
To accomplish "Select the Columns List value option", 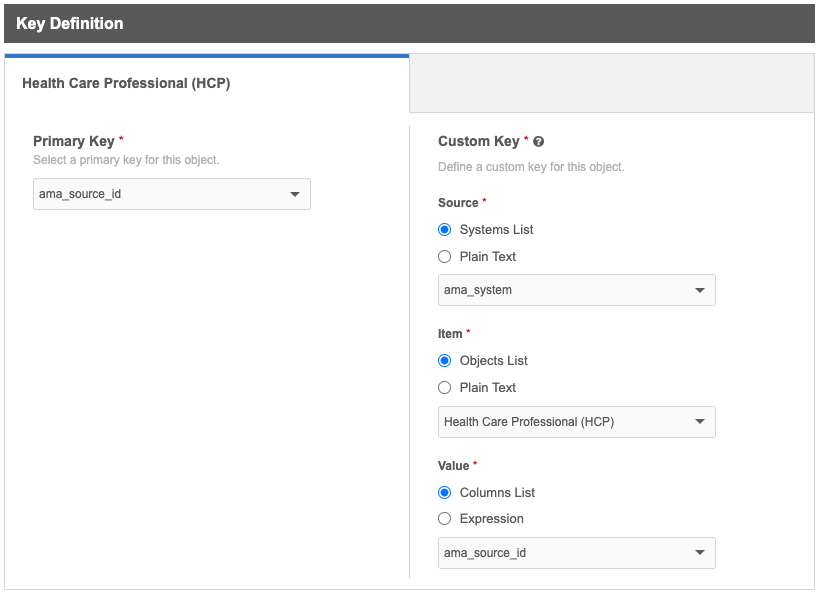I will pyautogui.click(x=445, y=493).
